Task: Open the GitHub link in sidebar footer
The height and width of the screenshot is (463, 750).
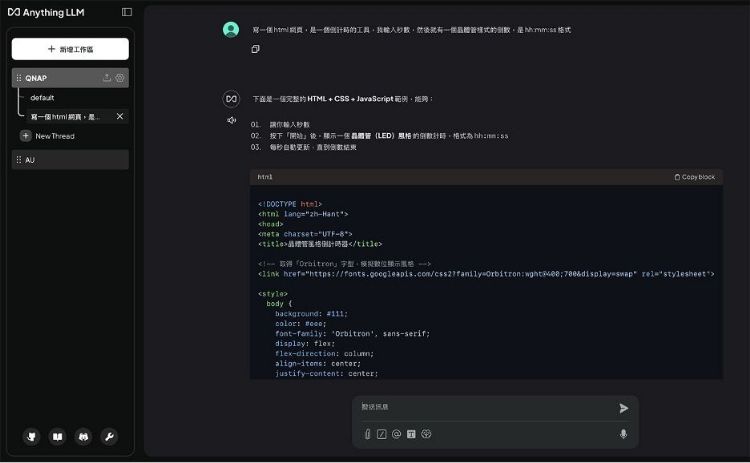Action: pyautogui.click(x=32, y=436)
